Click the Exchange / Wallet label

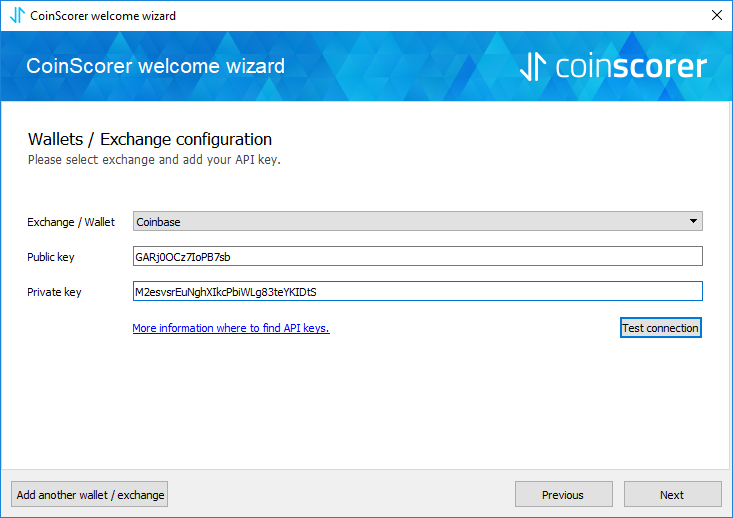71,222
